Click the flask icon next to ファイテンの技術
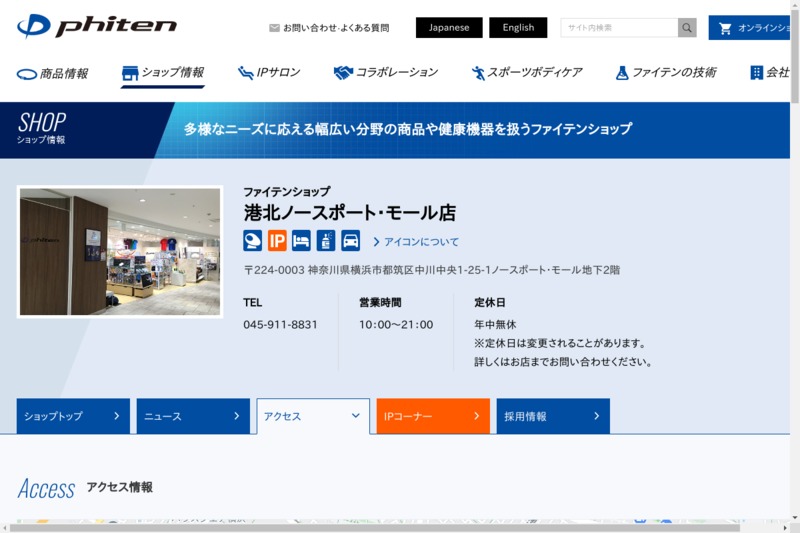Screen dimensions: 800x533 pyautogui.click(x=622, y=73)
